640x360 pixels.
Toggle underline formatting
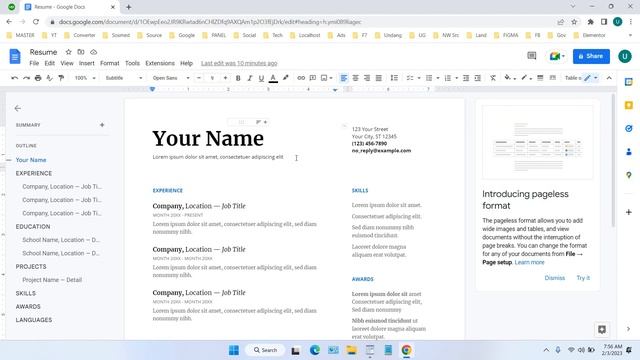click(x=261, y=78)
